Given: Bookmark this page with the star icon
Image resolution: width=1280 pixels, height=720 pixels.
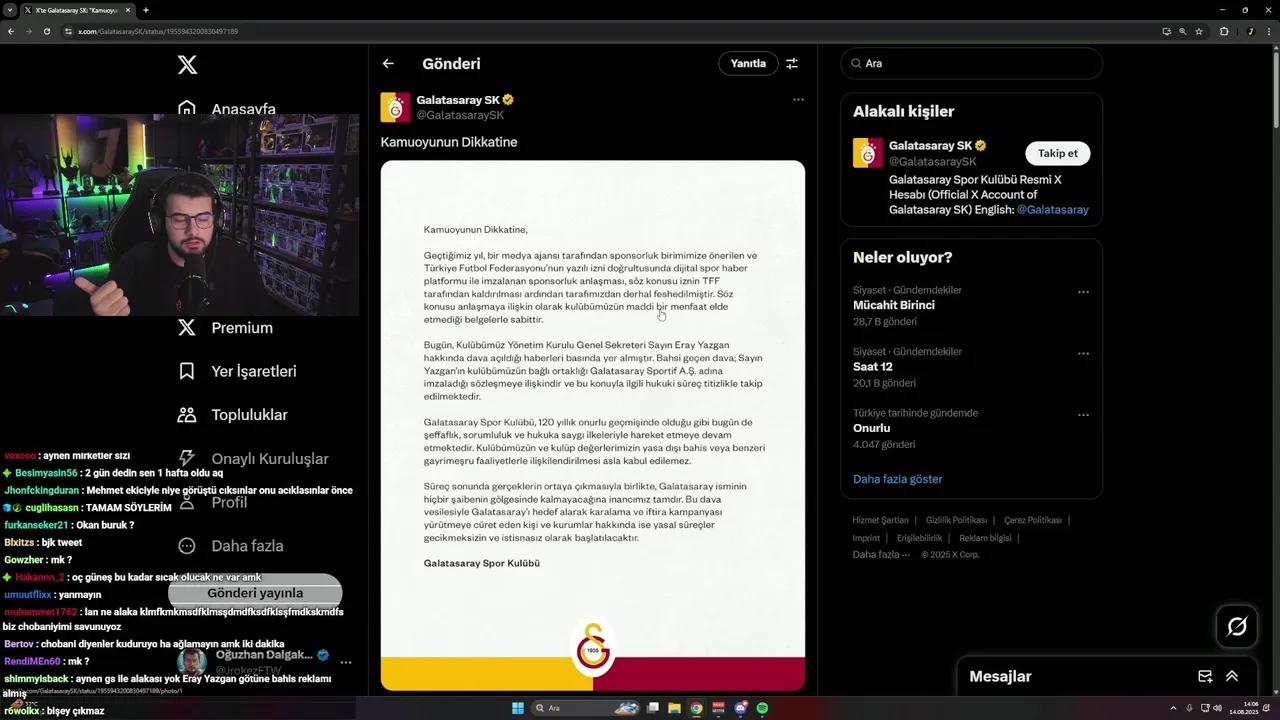Looking at the screenshot, I should click(1199, 31).
